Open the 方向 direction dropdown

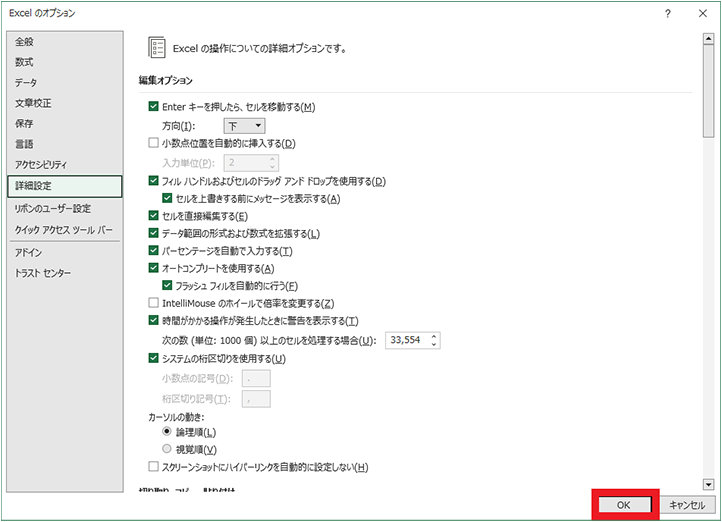point(244,126)
